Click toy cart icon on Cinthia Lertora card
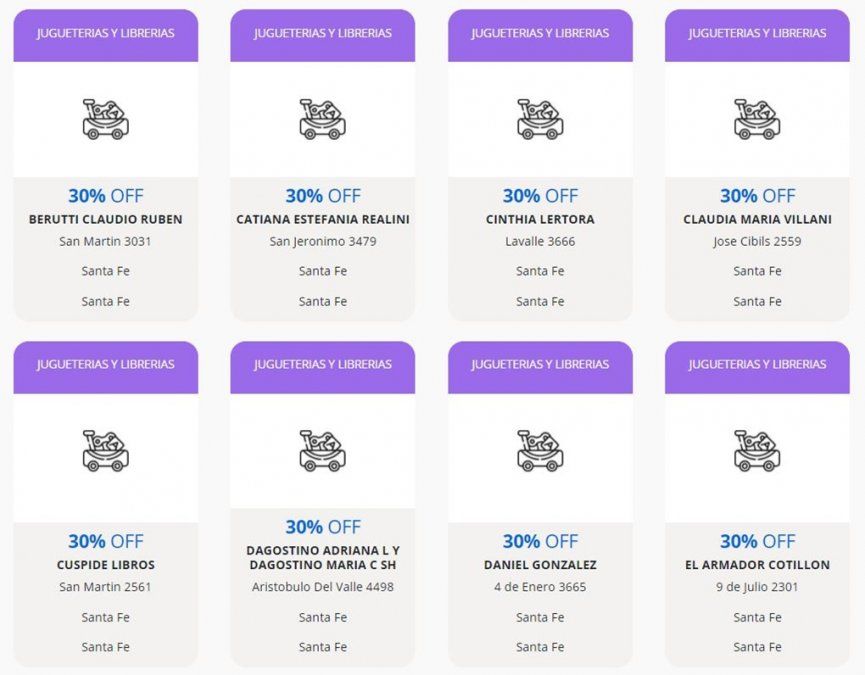Image resolution: width=865 pixels, height=675 pixels. 540,119
